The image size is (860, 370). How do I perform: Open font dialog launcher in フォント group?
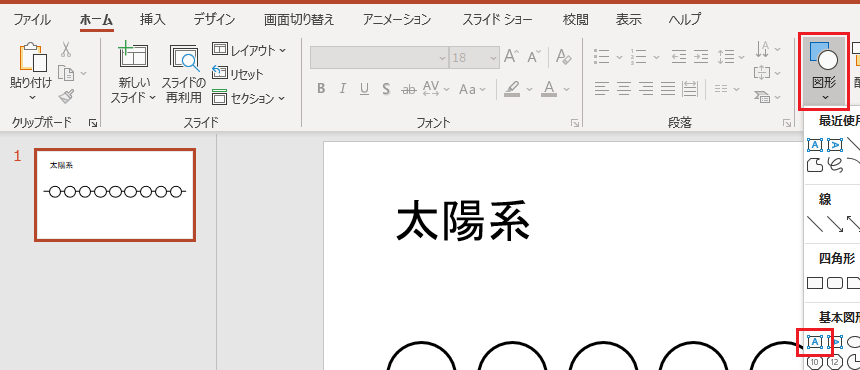point(575,124)
